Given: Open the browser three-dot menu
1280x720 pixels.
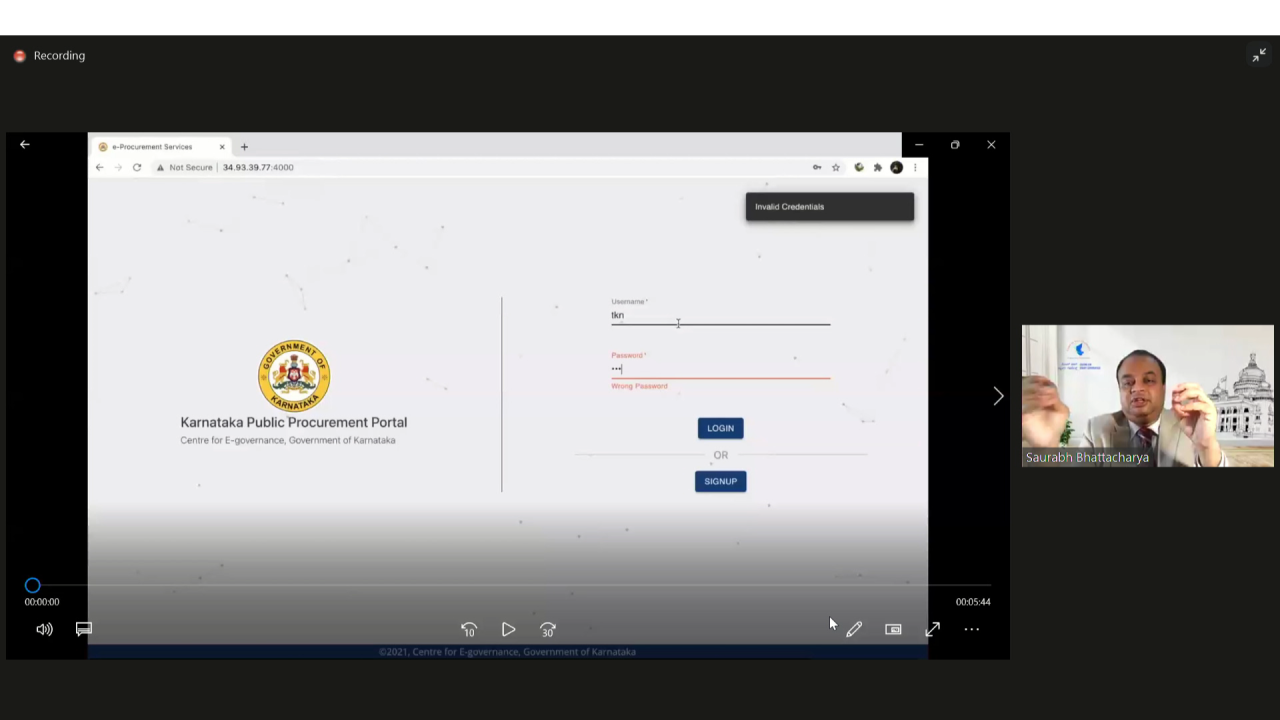Looking at the screenshot, I should [914, 167].
